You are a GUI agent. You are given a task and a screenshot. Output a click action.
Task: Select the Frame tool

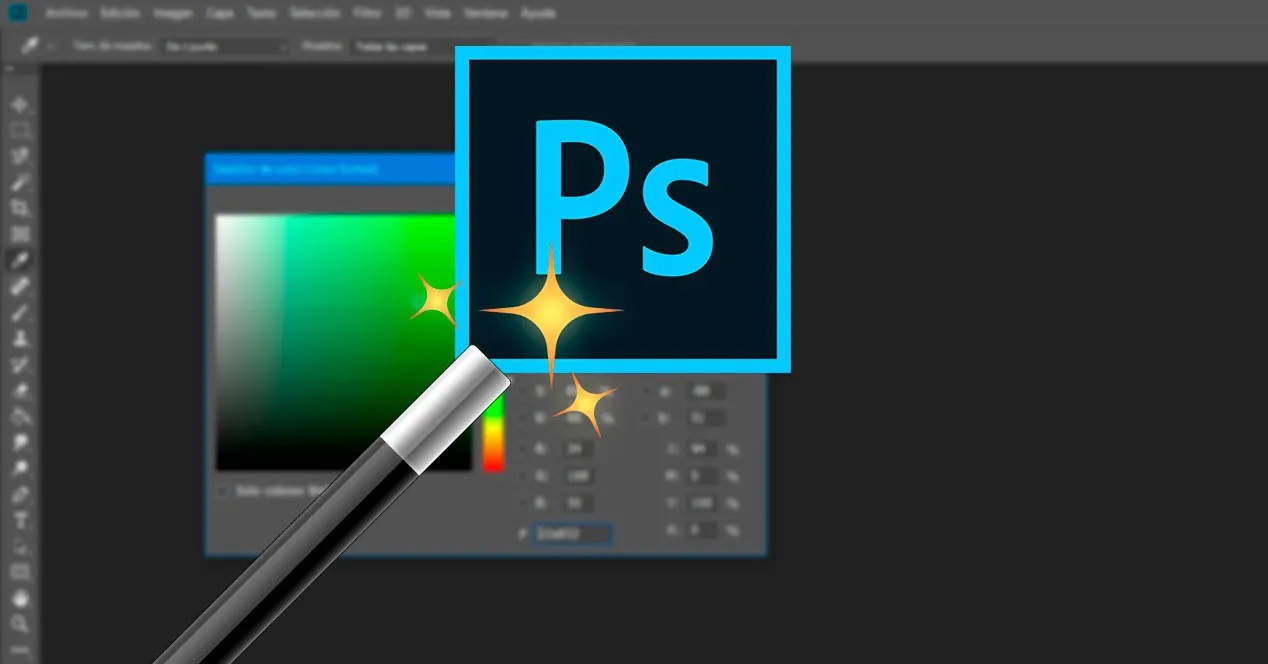coord(20,234)
